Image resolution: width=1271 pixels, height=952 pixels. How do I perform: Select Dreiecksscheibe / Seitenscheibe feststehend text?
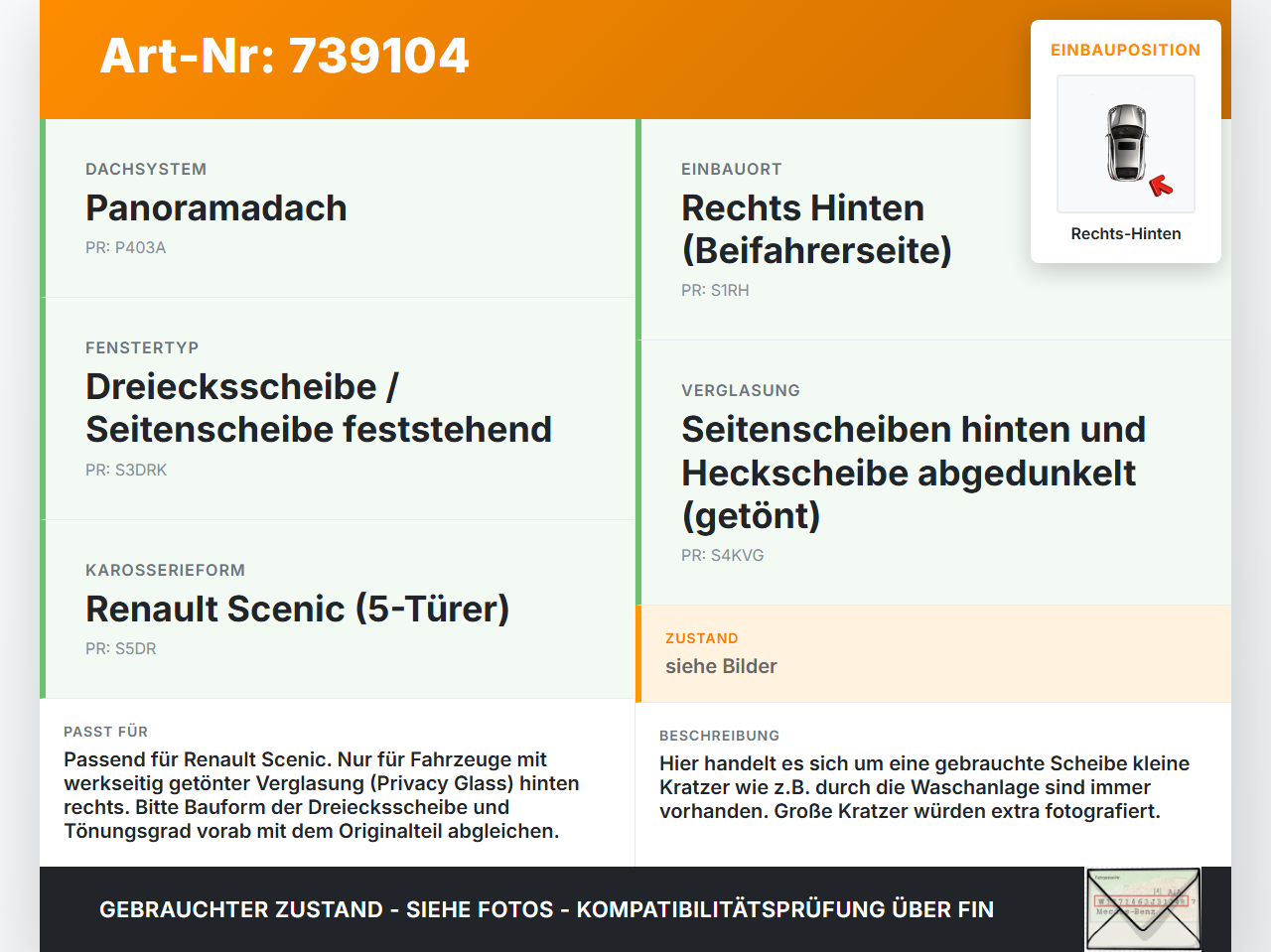(x=319, y=408)
